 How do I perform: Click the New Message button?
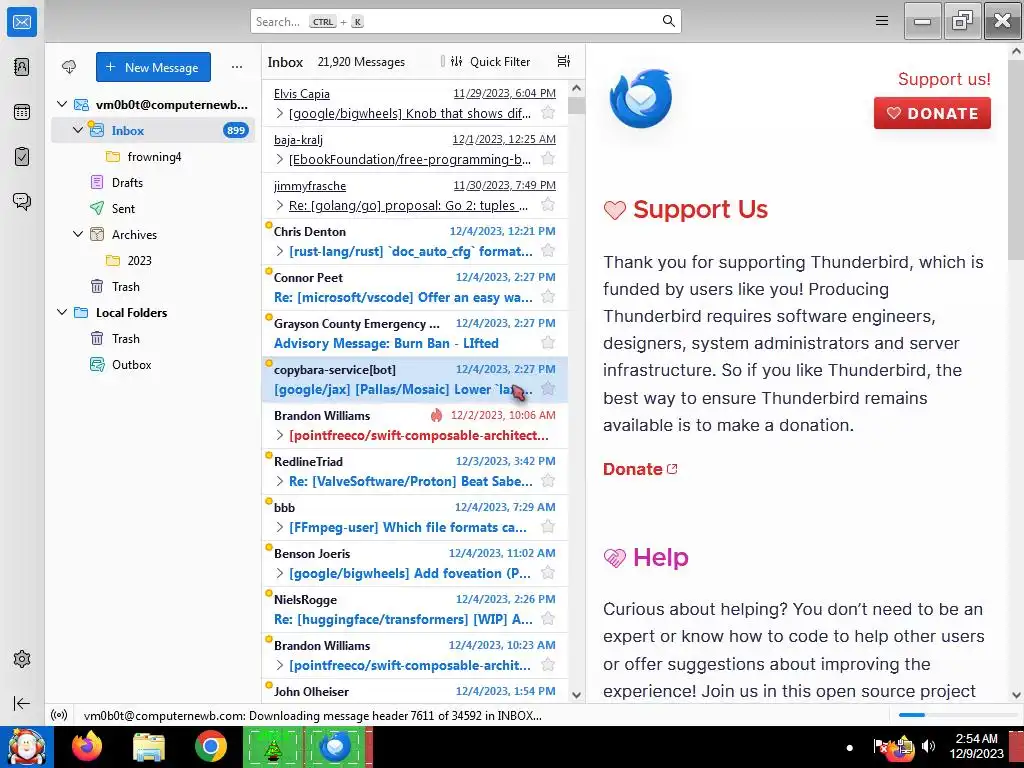tap(153, 67)
